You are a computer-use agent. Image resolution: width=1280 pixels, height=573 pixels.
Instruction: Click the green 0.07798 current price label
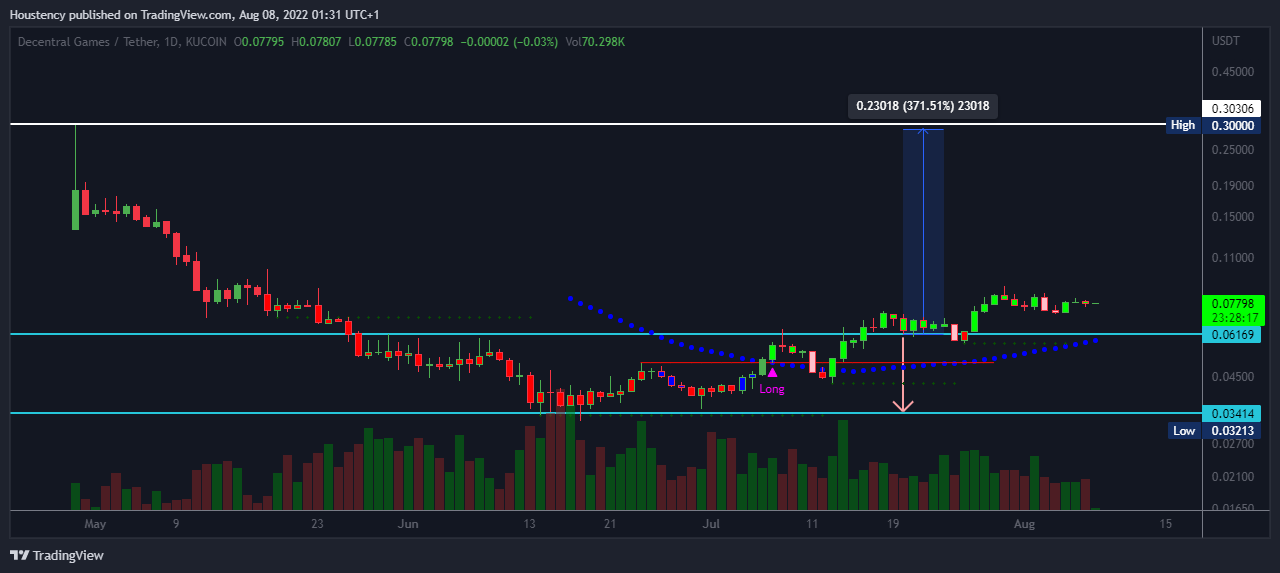click(x=1232, y=303)
